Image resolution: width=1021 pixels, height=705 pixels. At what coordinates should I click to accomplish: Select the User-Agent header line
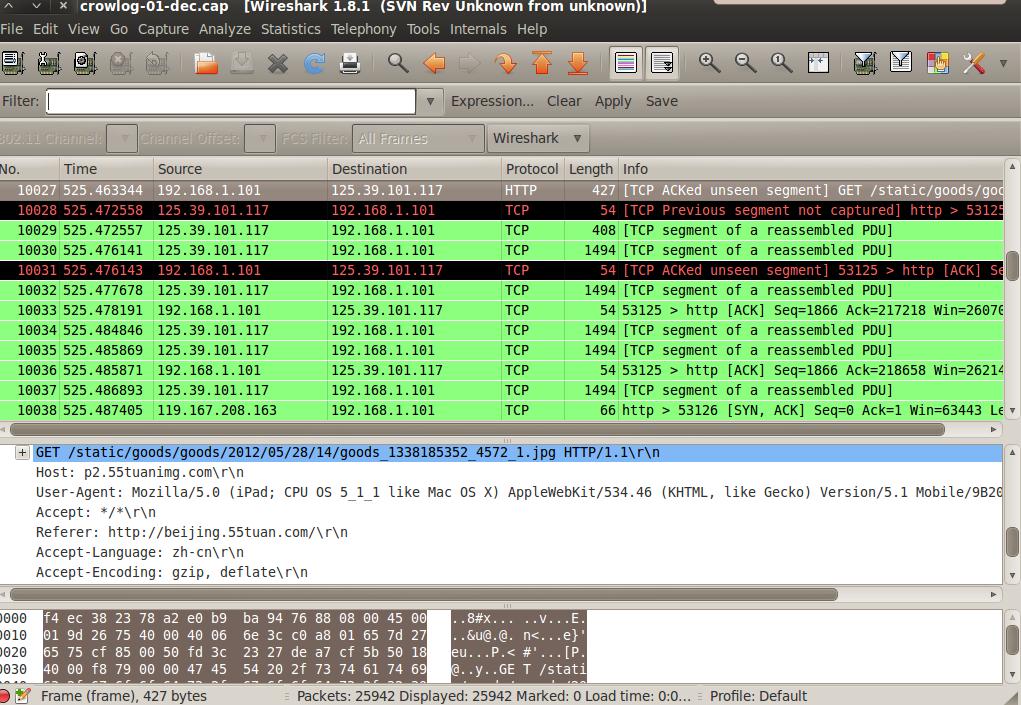pos(518,493)
